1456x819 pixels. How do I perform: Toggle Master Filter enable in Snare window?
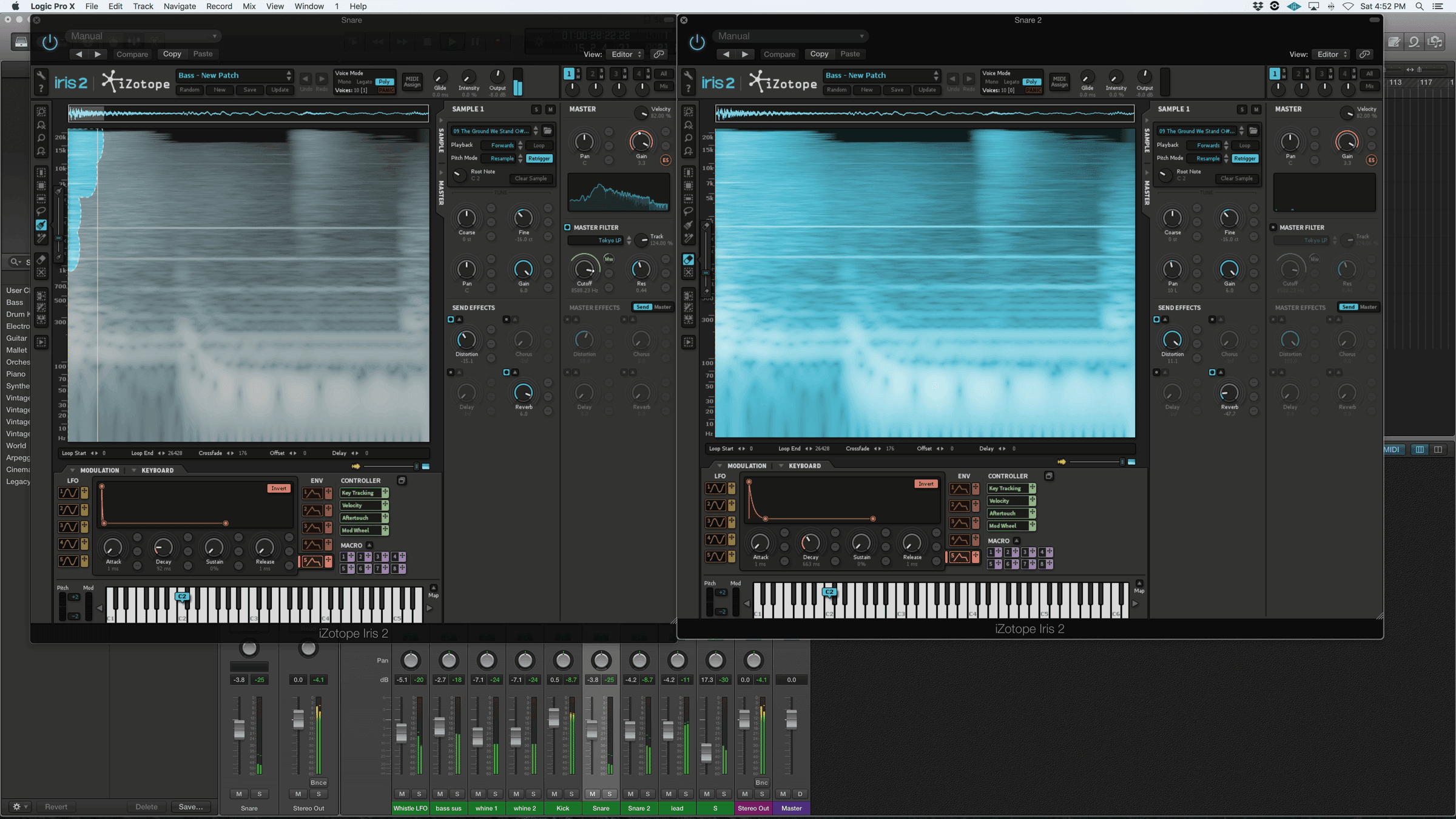point(567,227)
